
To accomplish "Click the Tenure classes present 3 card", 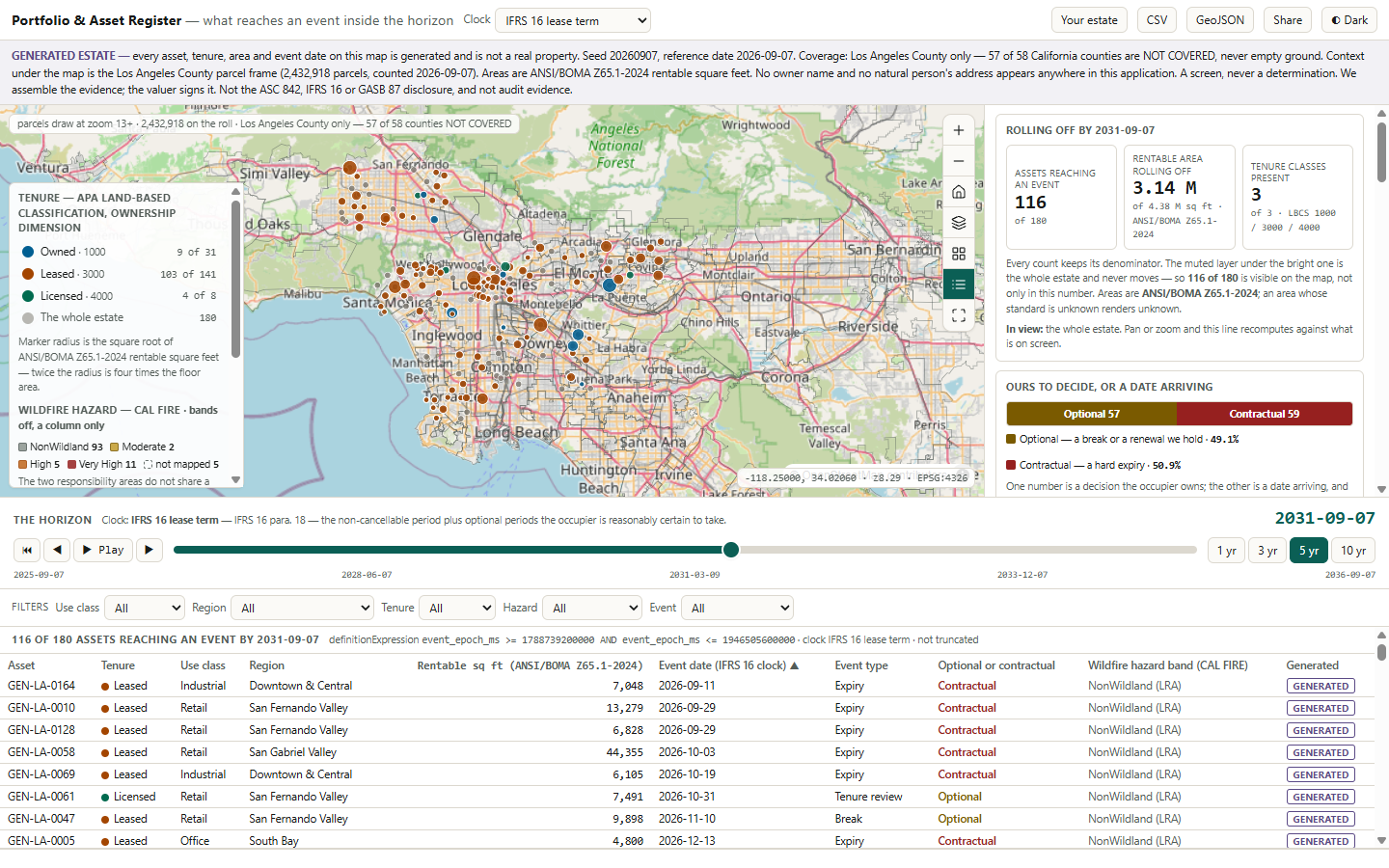I will point(1297,198).
